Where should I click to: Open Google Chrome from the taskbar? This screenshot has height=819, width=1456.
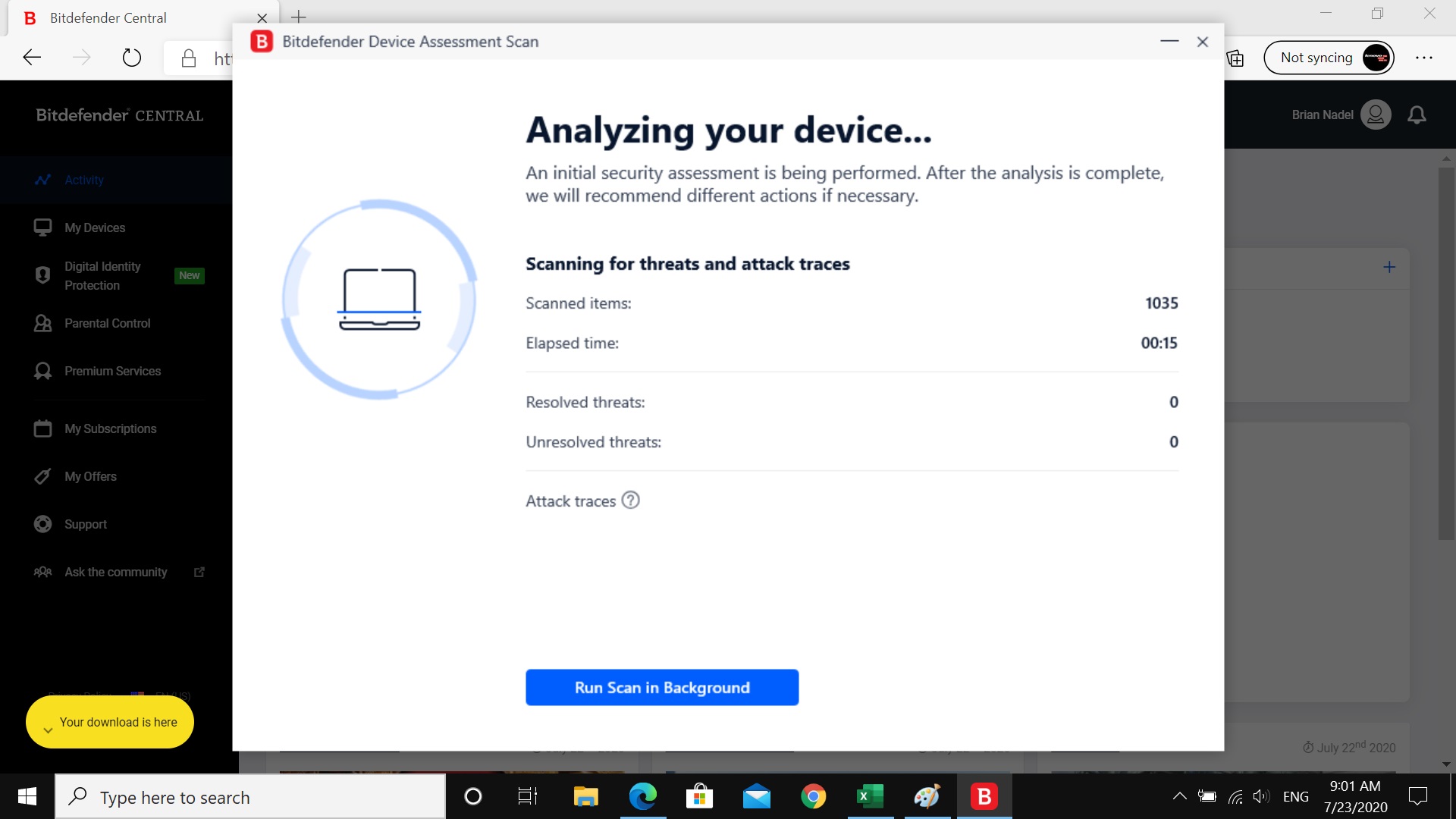click(813, 796)
